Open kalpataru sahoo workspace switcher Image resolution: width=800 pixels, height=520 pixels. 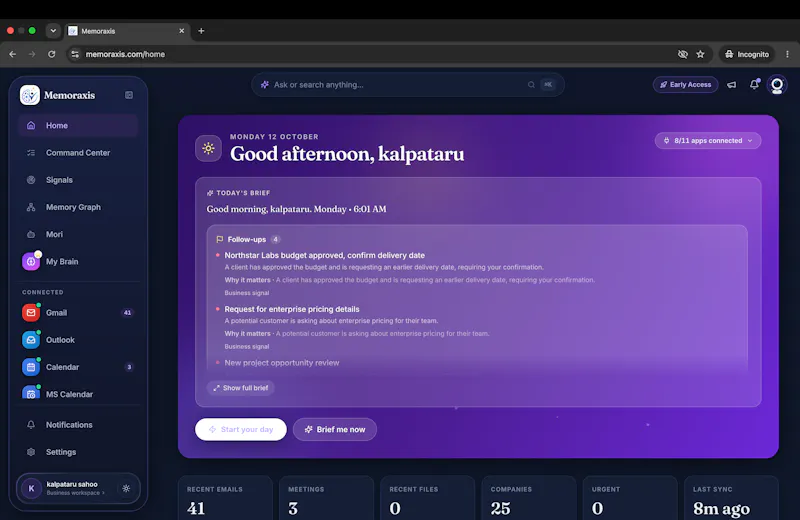78,488
